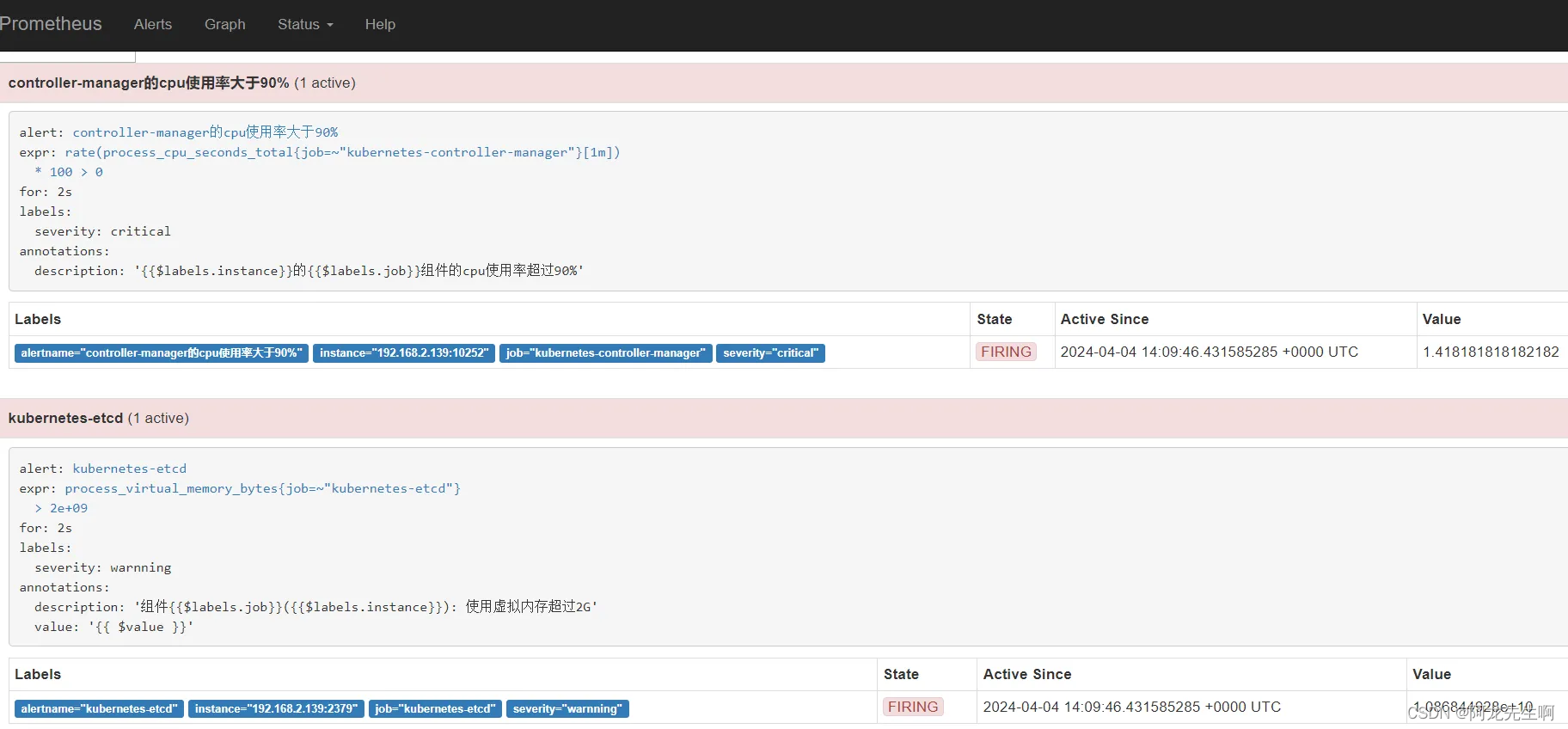The image size is (1568, 729).
Task: Collapse the controller-manager cpu alert group header
Action: coord(784,83)
